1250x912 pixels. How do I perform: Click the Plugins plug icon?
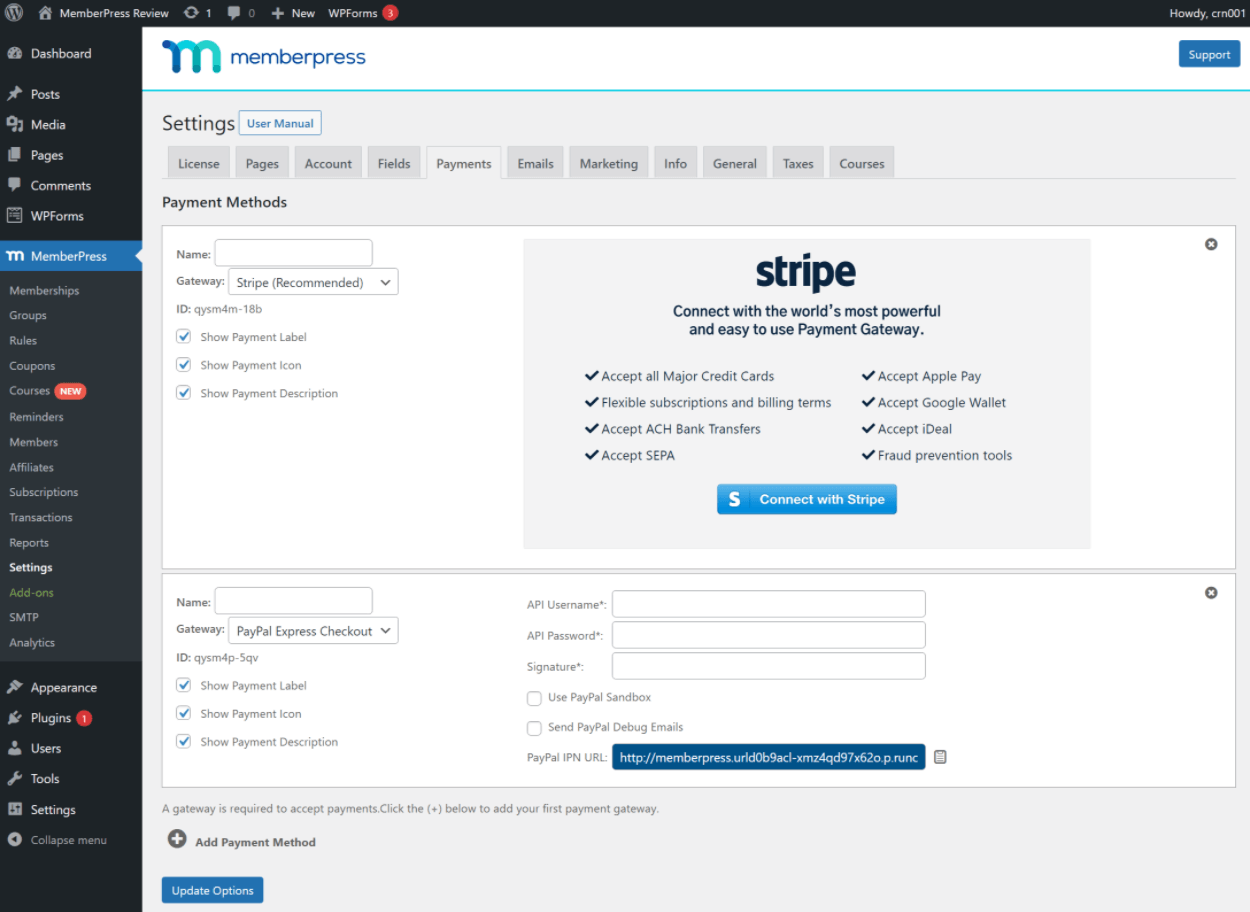[x=15, y=718]
